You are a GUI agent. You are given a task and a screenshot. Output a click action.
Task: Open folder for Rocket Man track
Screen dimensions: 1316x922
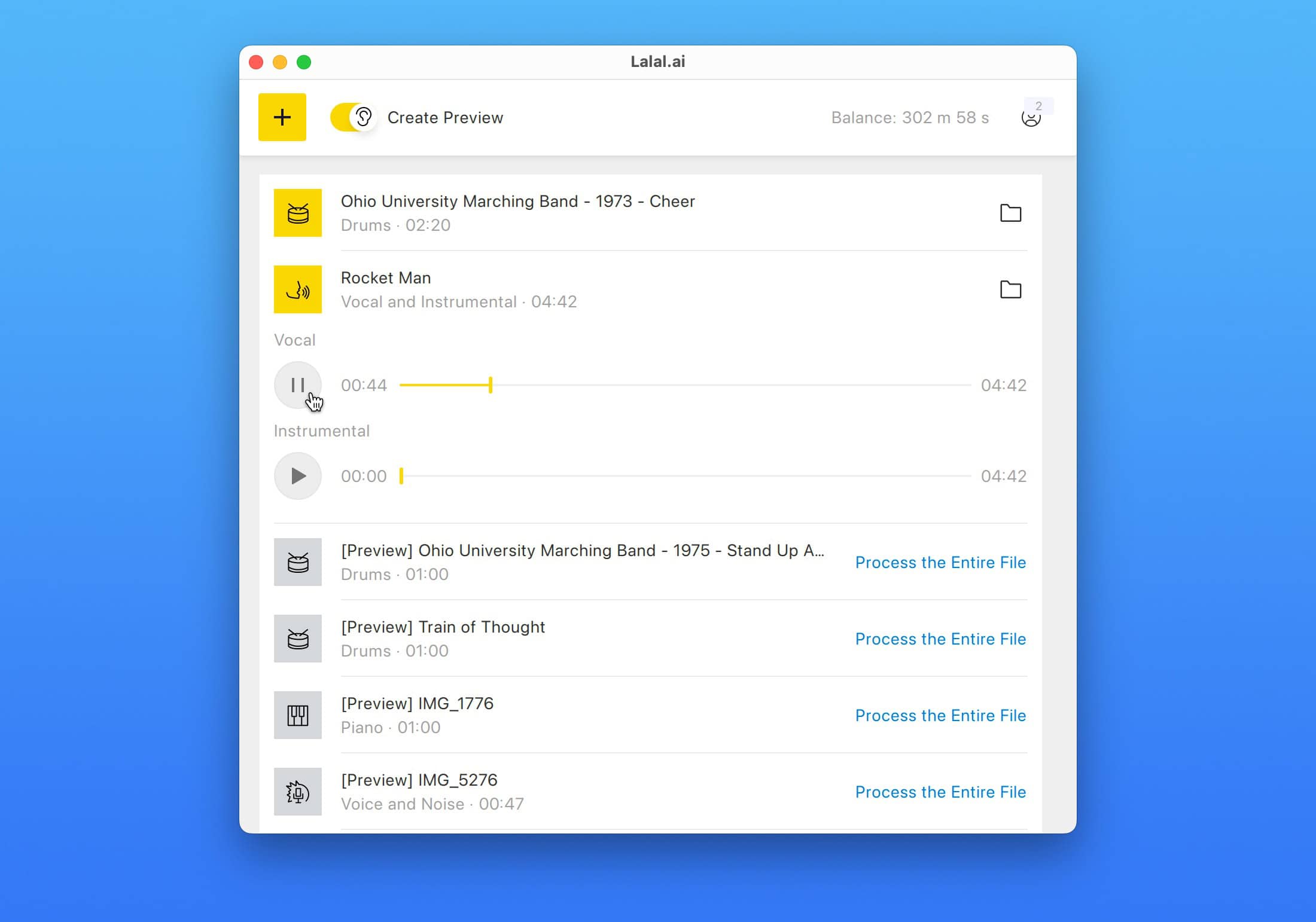click(1010, 289)
